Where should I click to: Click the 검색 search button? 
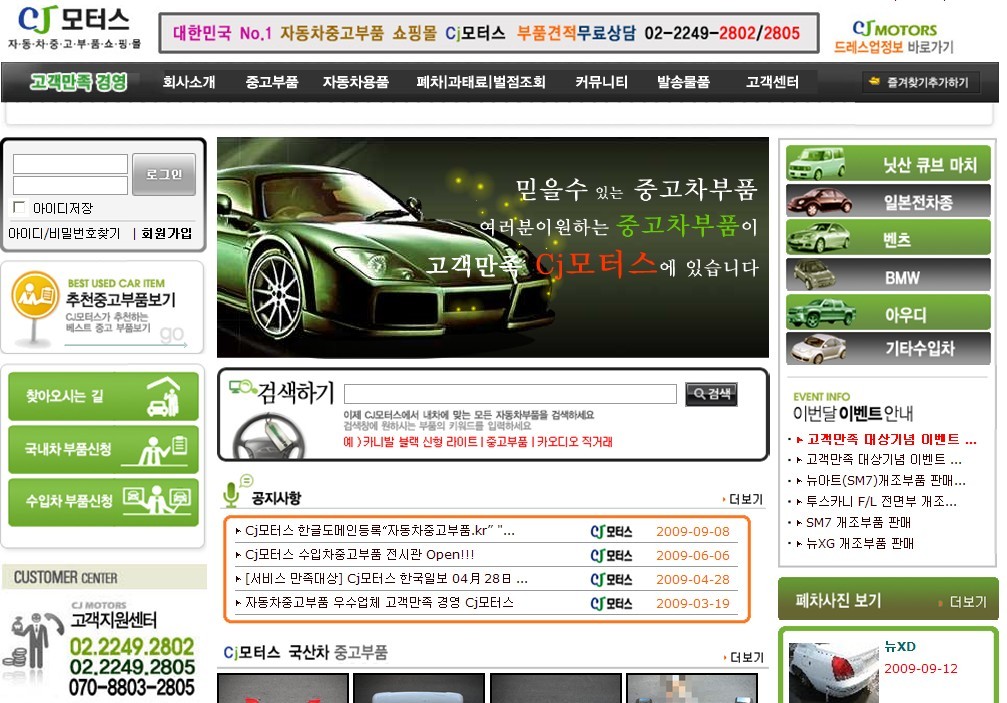coord(711,394)
